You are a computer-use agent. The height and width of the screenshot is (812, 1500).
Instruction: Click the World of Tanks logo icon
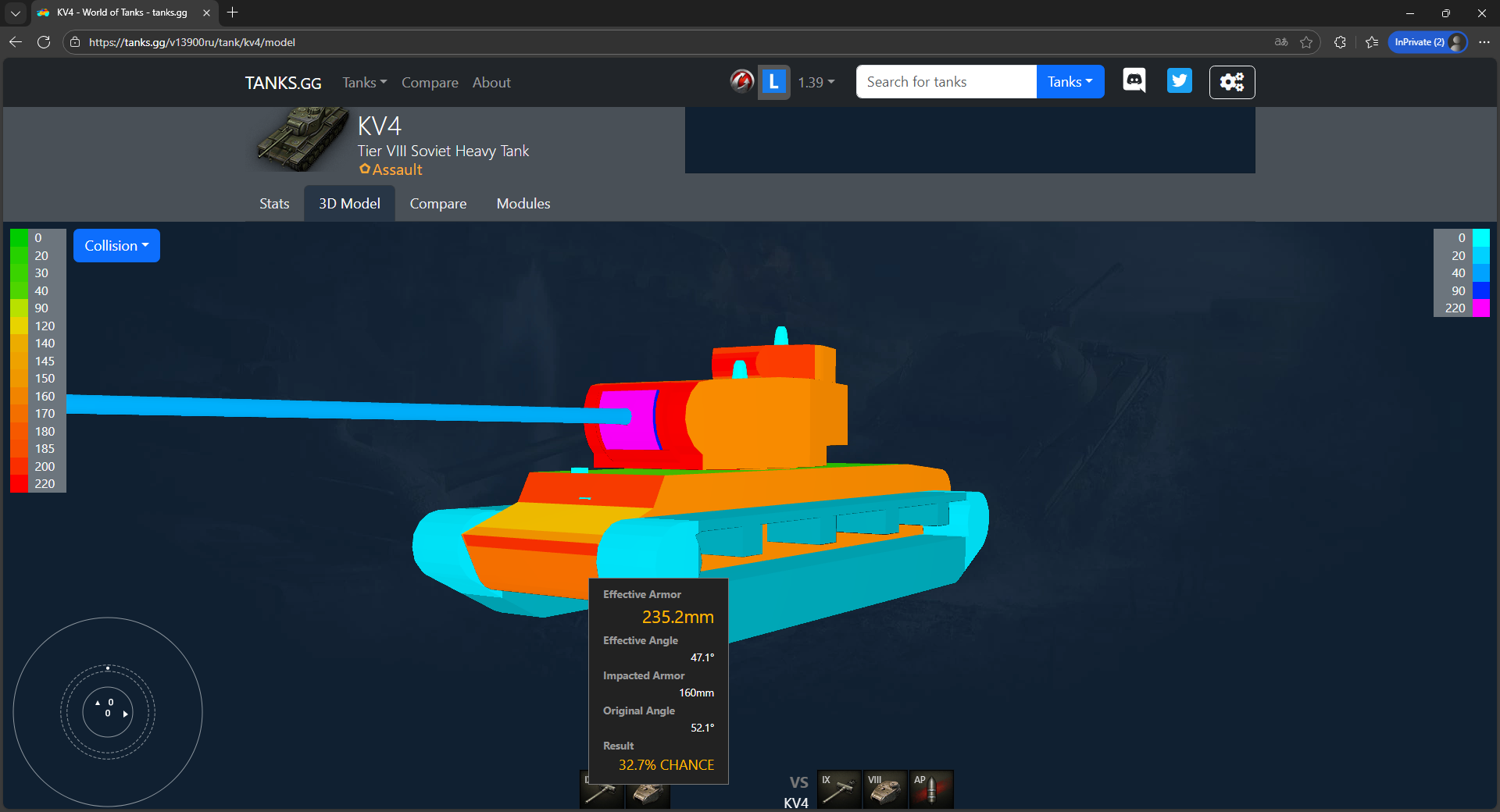741,81
